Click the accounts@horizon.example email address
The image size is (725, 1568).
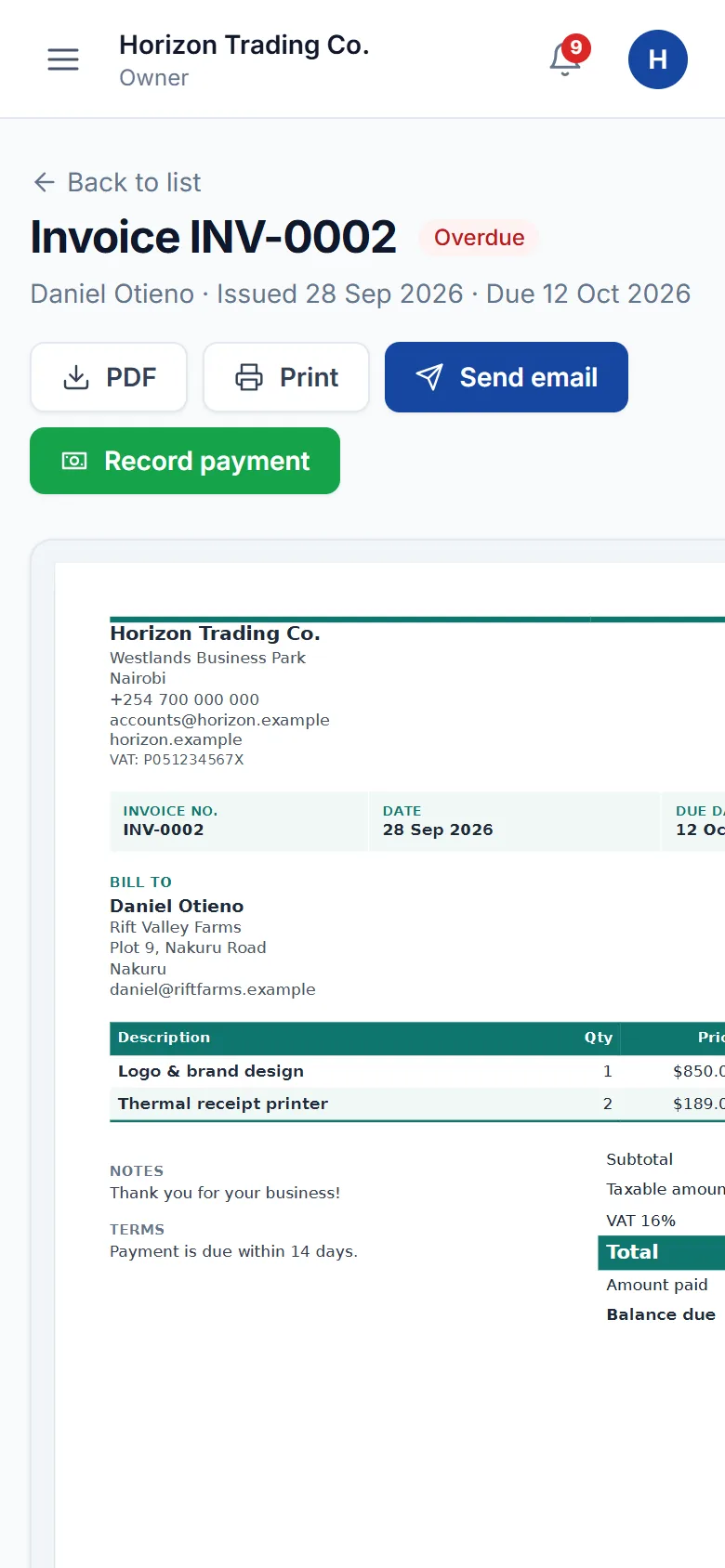coord(219,720)
